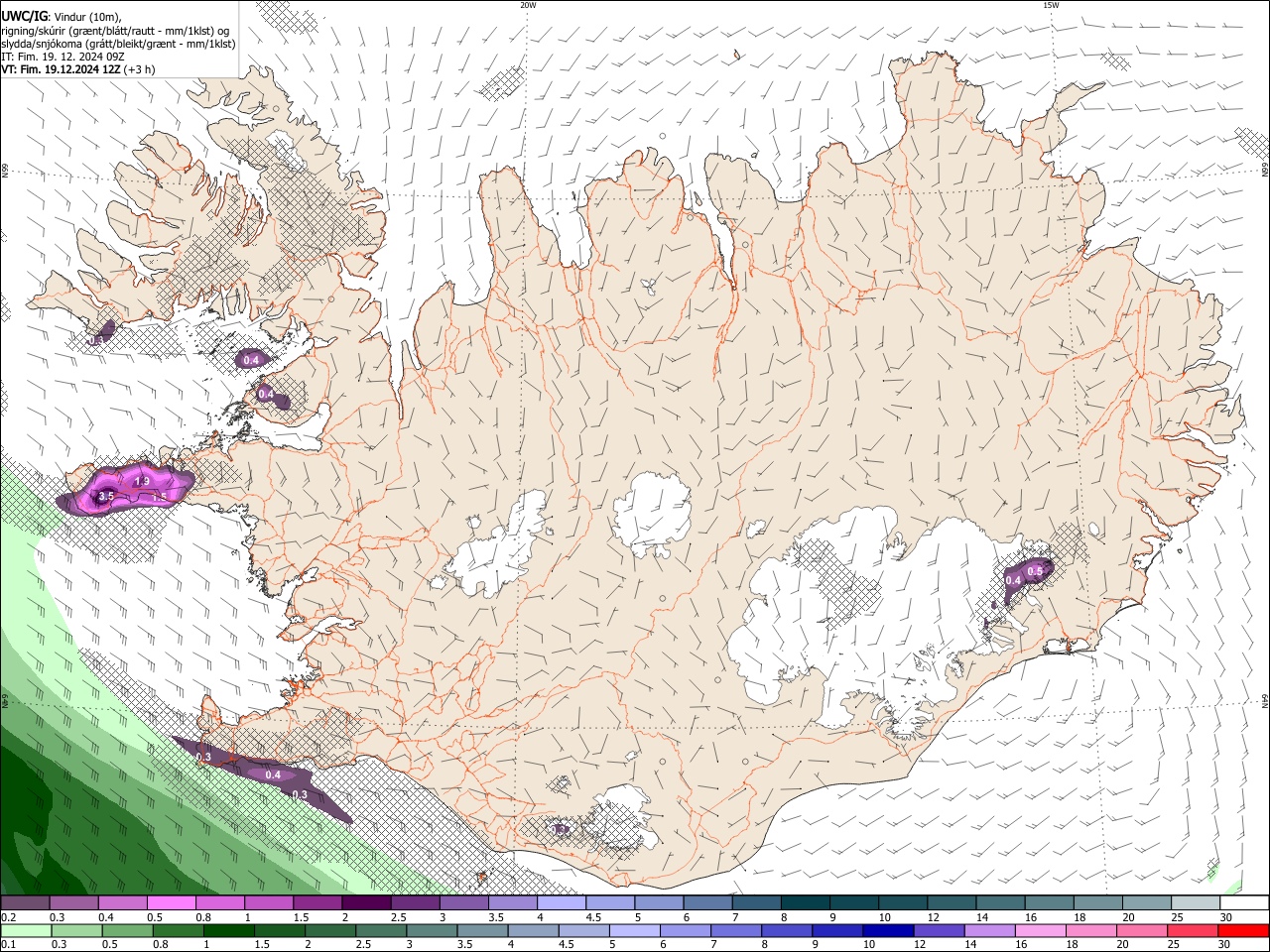Select lower legend swatch starting at 0.3
The height and width of the screenshot is (952, 1270).
[76, 931]
